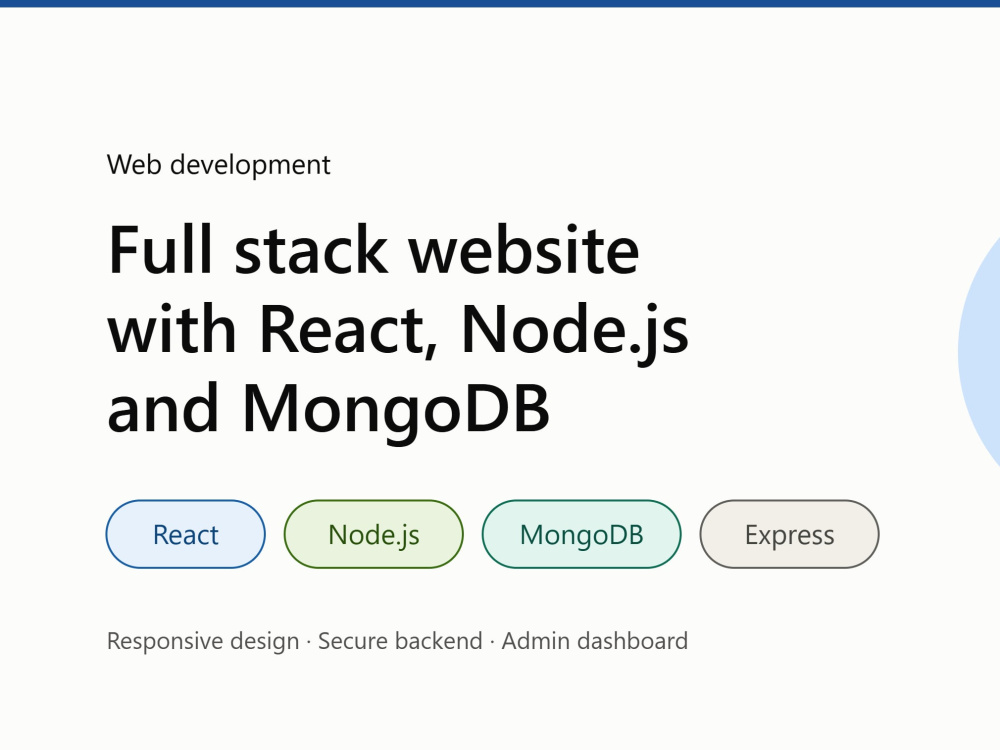Click the "Secure backend" text

pyautogui.click(x=400, y=641)
